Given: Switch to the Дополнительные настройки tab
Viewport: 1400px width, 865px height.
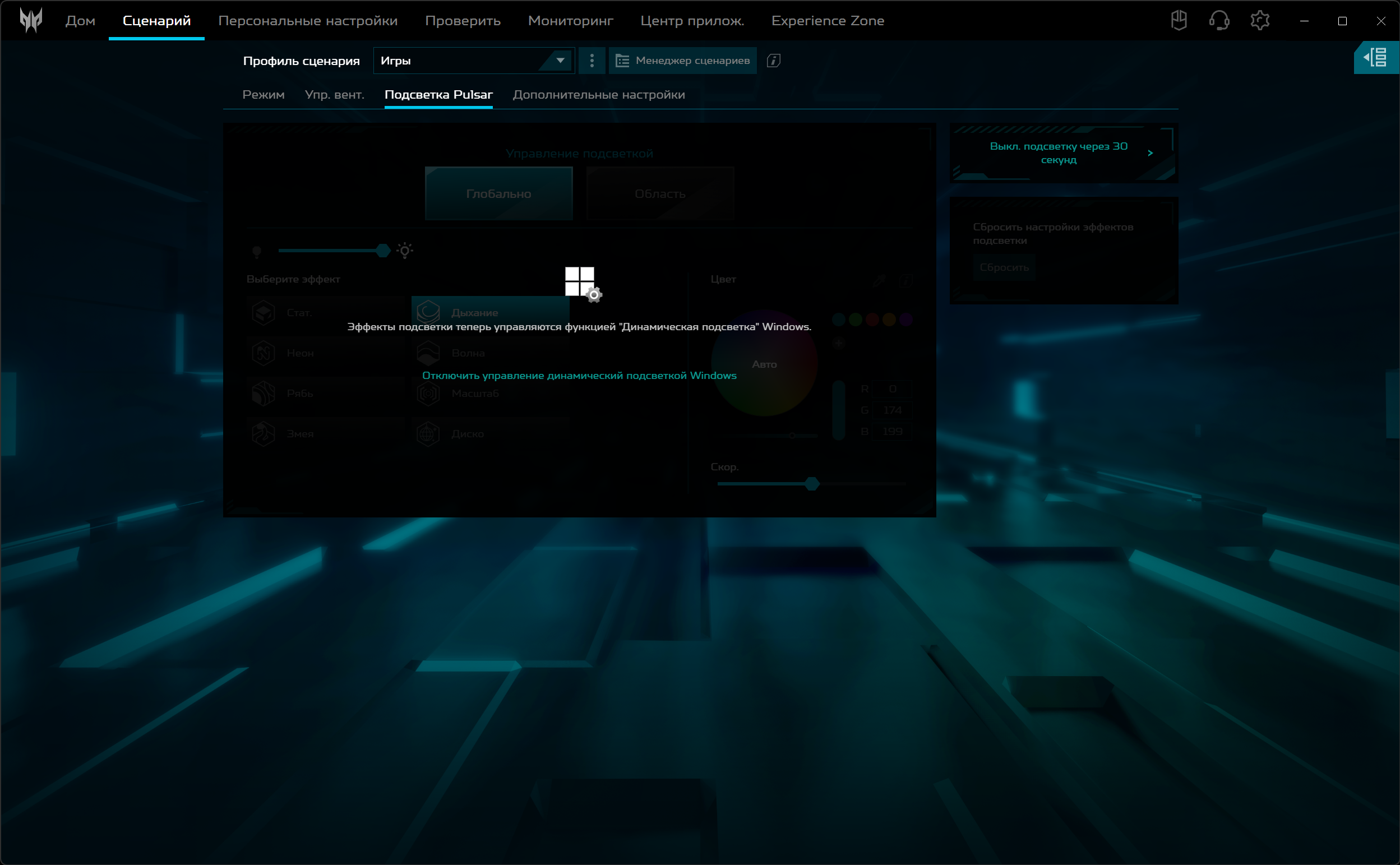Looking at the screenshot, I should (x=598, y=95).
